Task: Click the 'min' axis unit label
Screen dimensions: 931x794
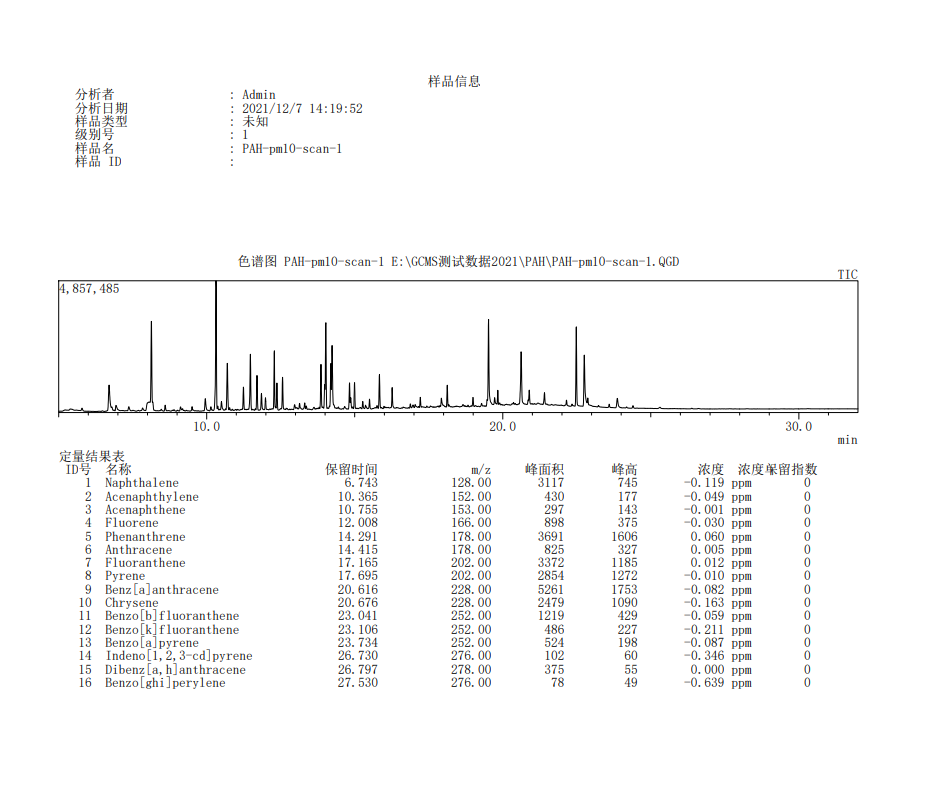Action: click(x=848, y=440)
